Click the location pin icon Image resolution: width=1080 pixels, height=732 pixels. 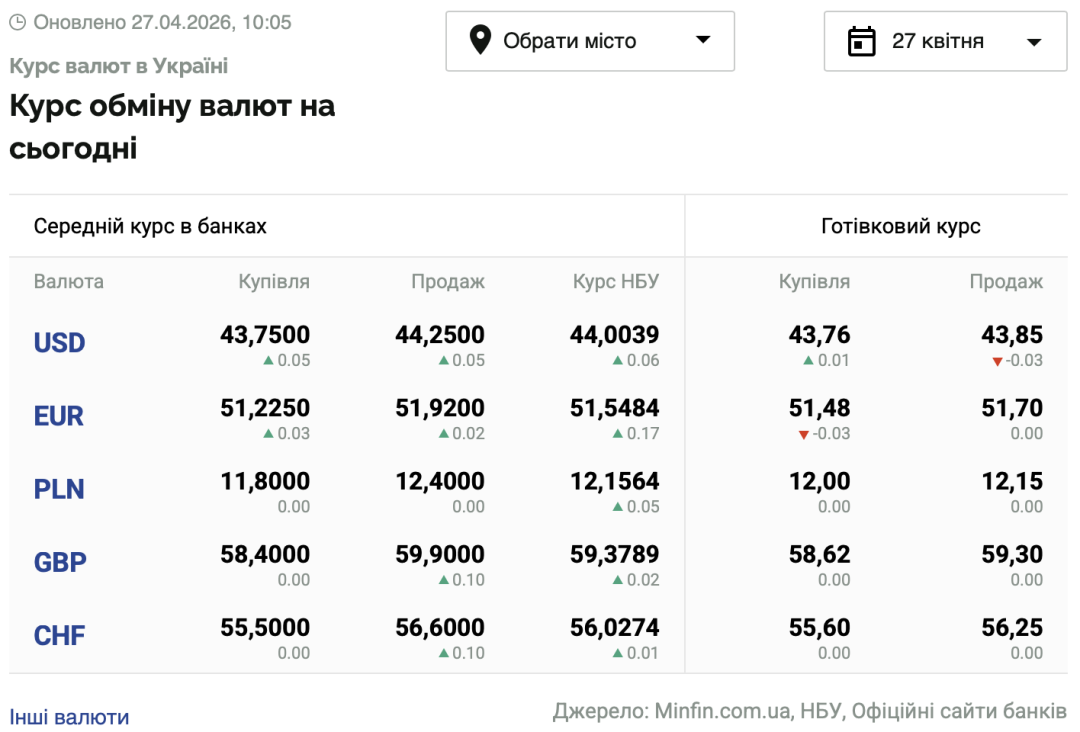pos(480,41)
